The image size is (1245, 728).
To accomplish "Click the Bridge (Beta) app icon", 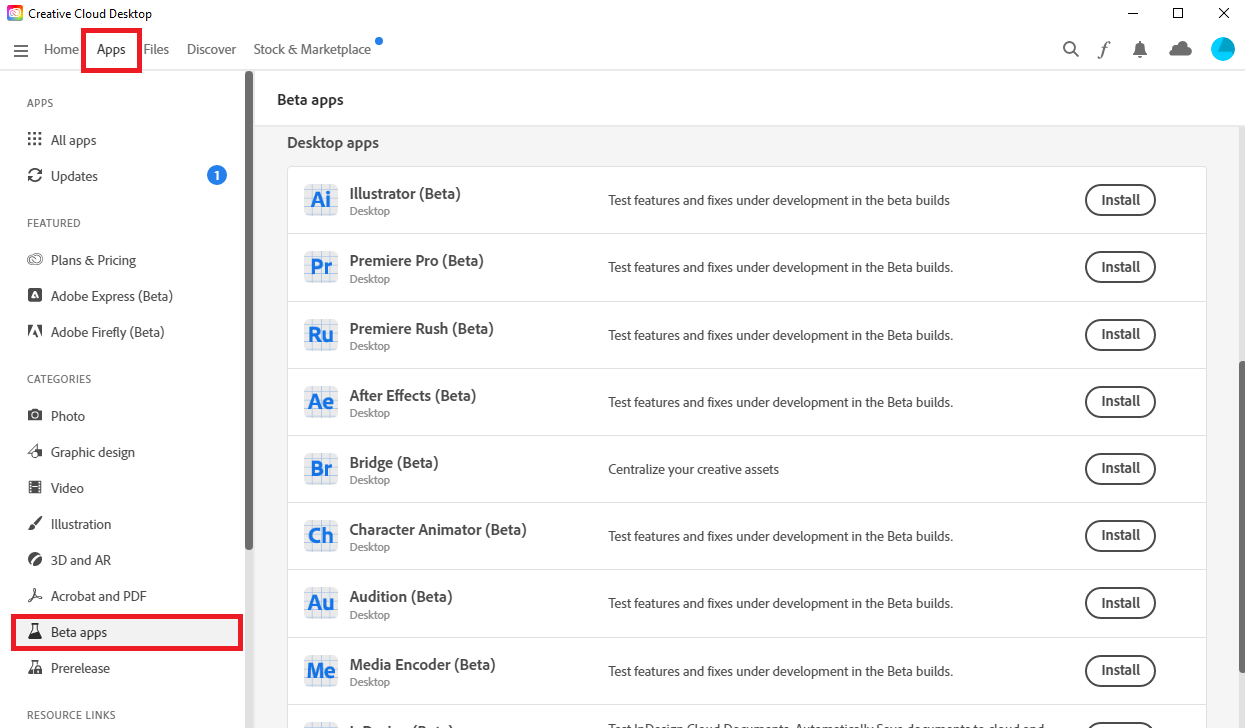I will (x=321, y=468).
